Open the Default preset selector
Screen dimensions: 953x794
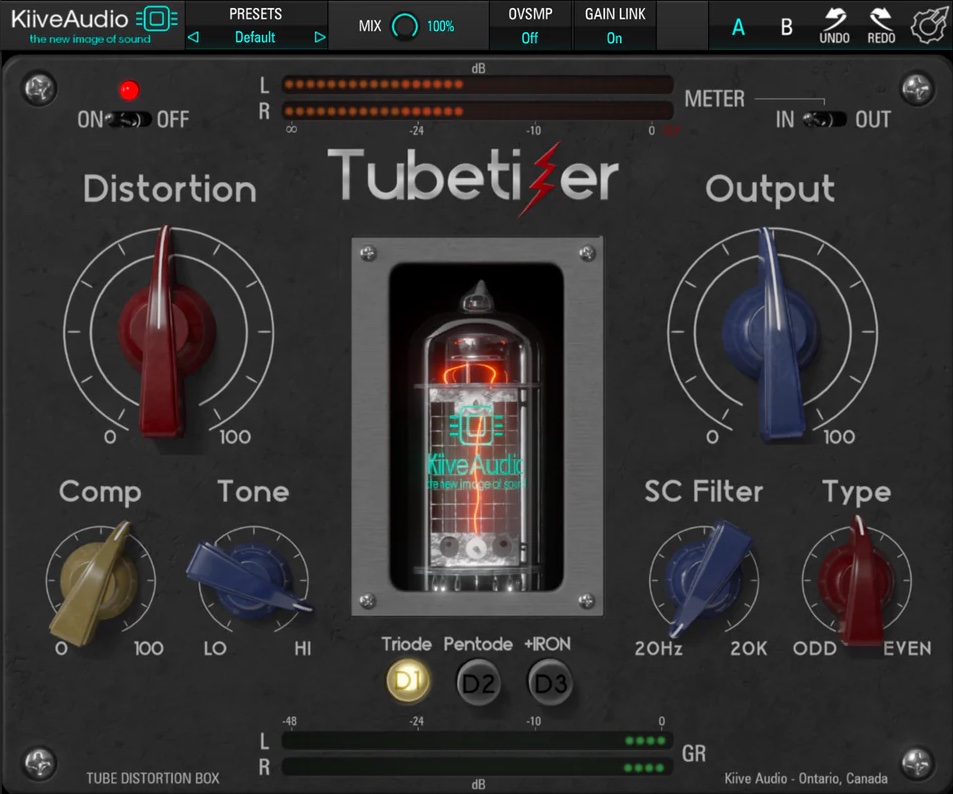pyautogui.click(x=255, y=37)
